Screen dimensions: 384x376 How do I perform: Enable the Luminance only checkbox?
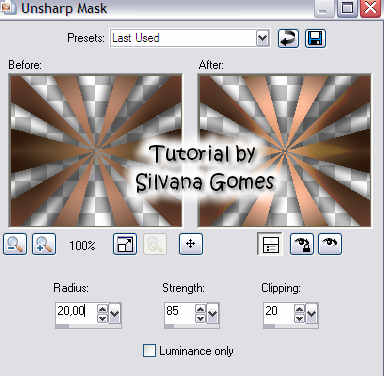pos(149,351)
